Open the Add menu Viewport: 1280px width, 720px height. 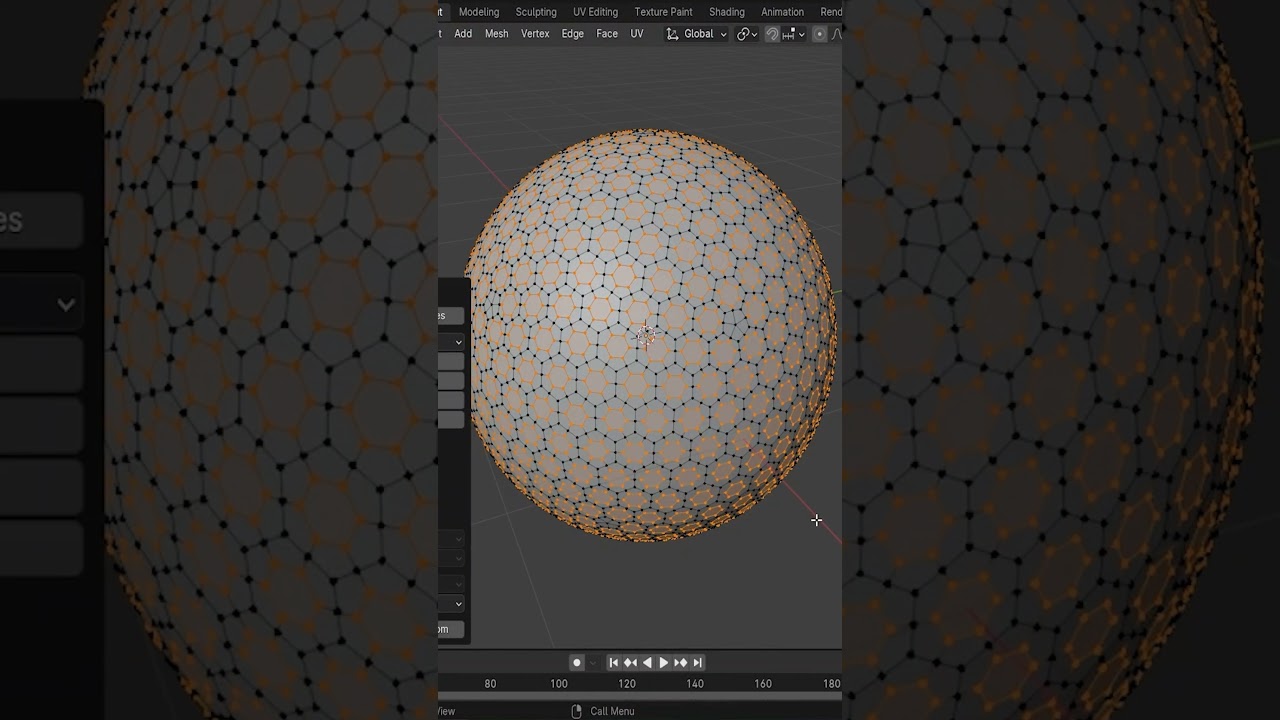(463, 34)
